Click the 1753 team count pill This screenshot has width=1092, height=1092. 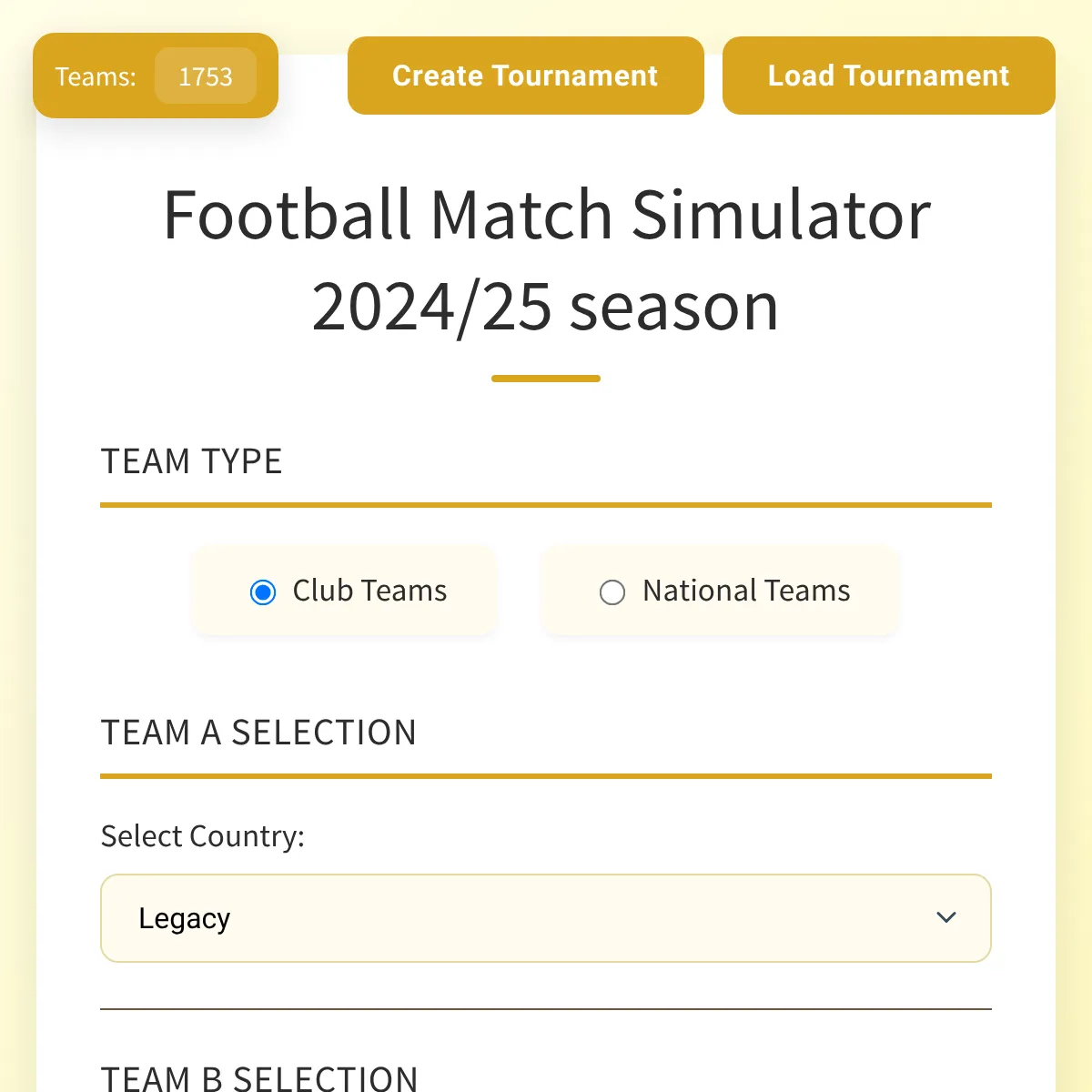pyautogui.click(x=206, y=76)
